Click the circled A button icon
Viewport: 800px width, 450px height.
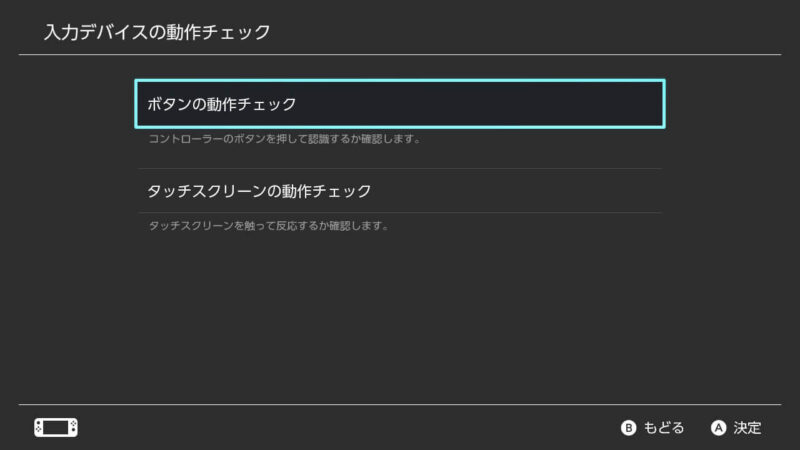718,428
